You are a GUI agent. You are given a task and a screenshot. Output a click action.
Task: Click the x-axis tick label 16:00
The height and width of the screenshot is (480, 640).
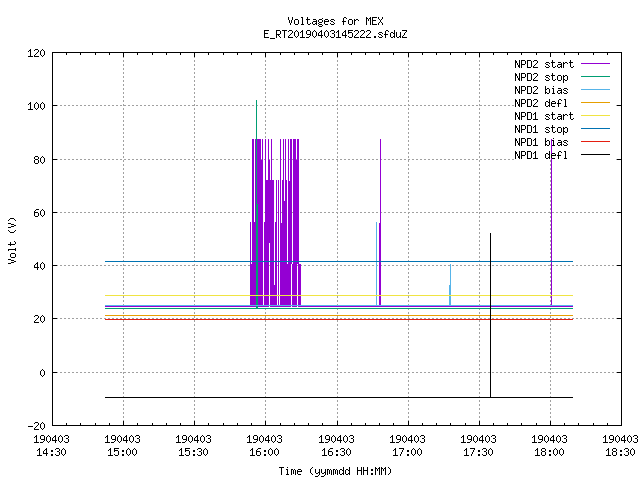coord(264,452)
